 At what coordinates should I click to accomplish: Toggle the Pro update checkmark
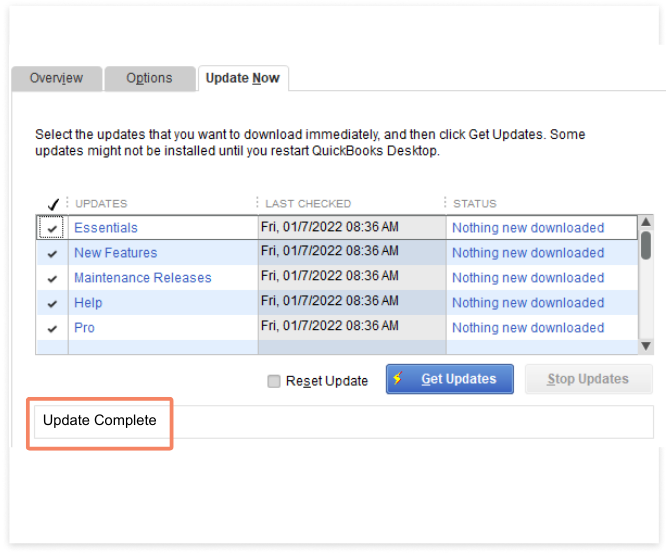(52, 328)
